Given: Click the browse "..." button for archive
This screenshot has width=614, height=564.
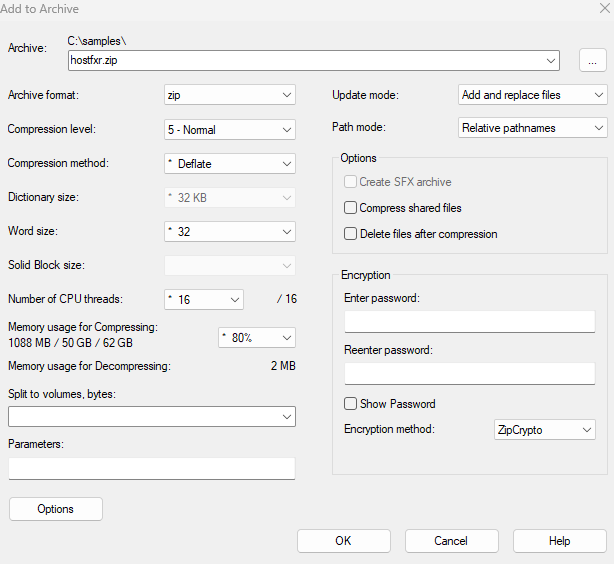Looking at the screenshot, I should [592, 61].
